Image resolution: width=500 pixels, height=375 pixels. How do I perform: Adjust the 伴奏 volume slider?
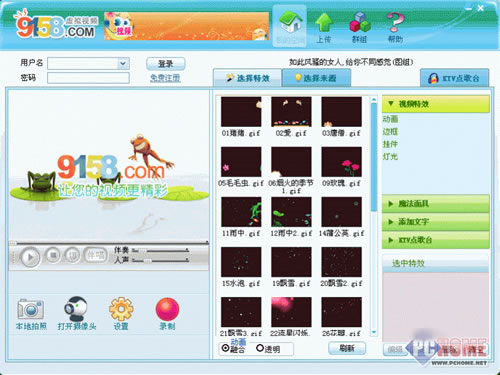160,251
